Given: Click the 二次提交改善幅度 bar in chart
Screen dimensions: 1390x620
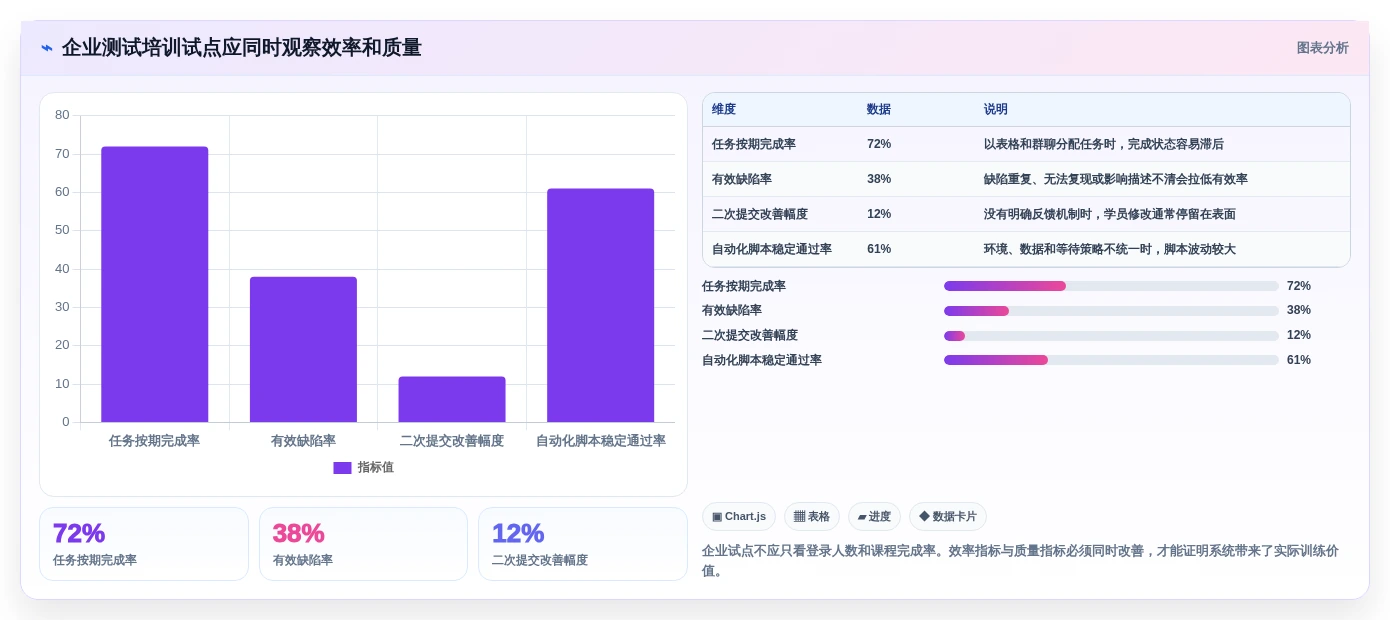Looking at the screenshot, I should pyautogui.click(x=452, y=399).
